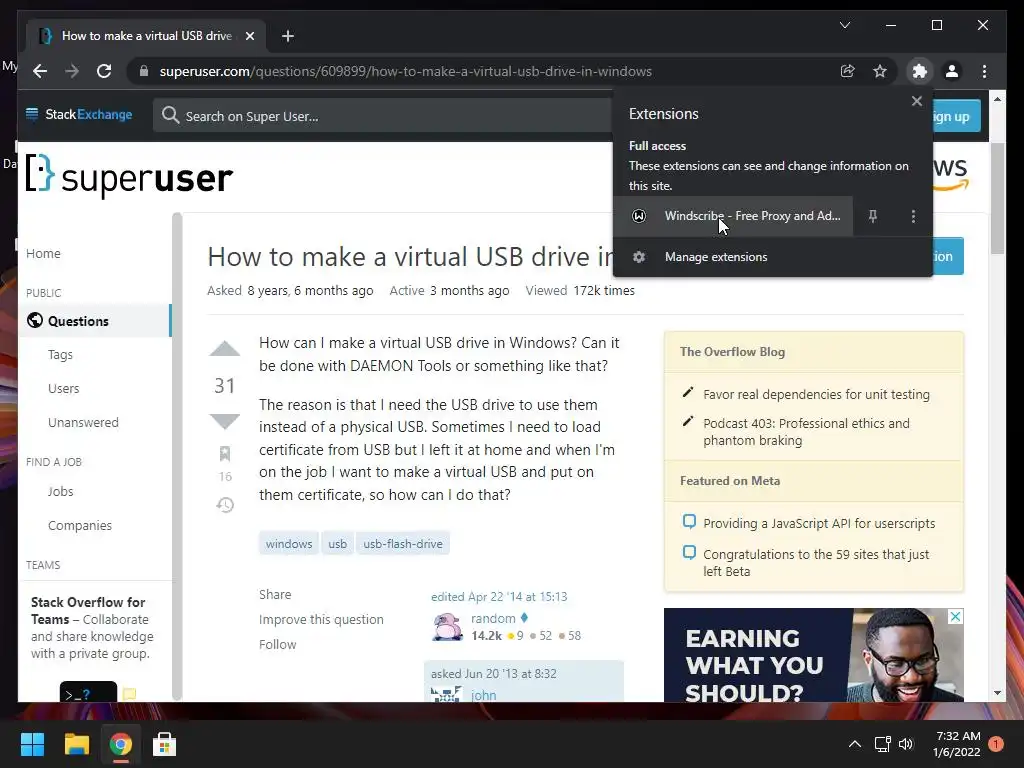Close the superuser tab
Screen dimensions: 1024x768
[x=249, y=36]
